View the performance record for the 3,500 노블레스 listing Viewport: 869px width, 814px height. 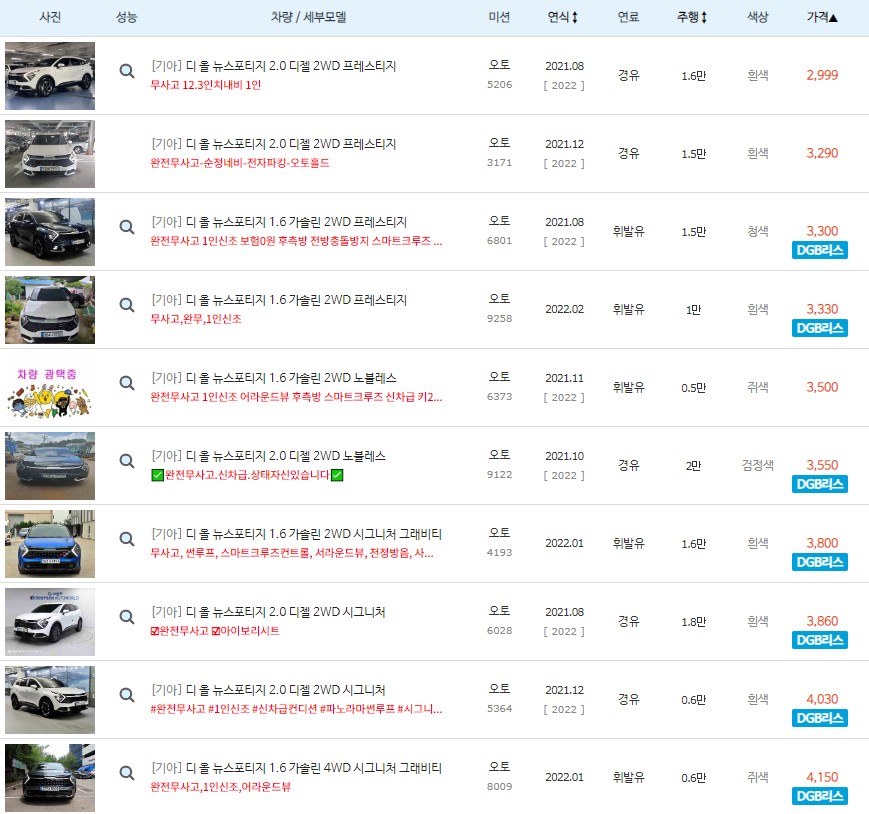pyautogui.click(x=127, y=383)
